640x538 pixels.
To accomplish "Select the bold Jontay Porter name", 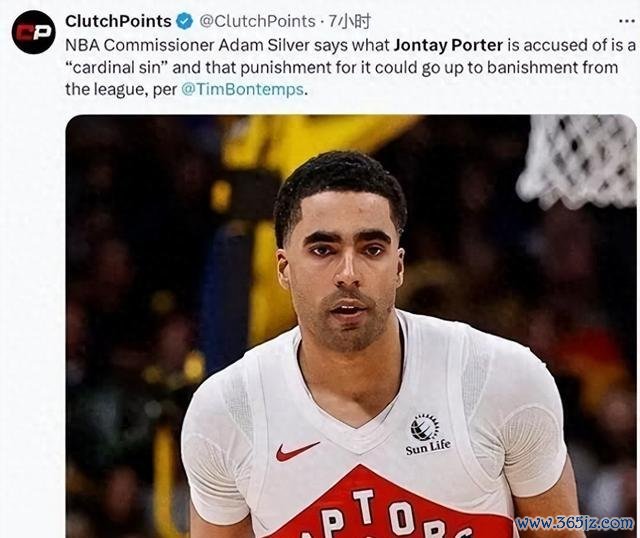I will tap(448, 45).
